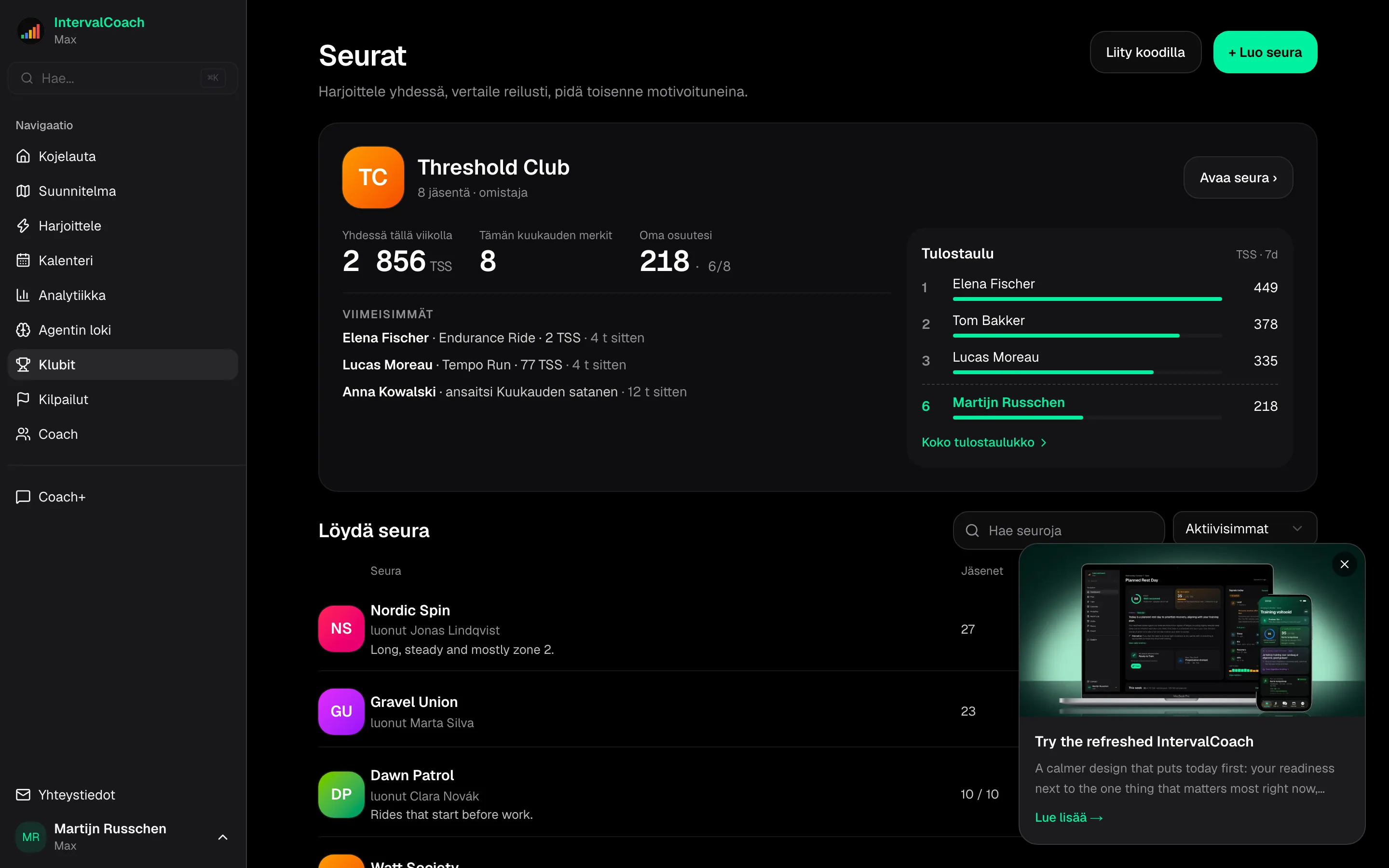
Task: Click Lucas Moreau Tempo Run activity
Action: (484, 365)
